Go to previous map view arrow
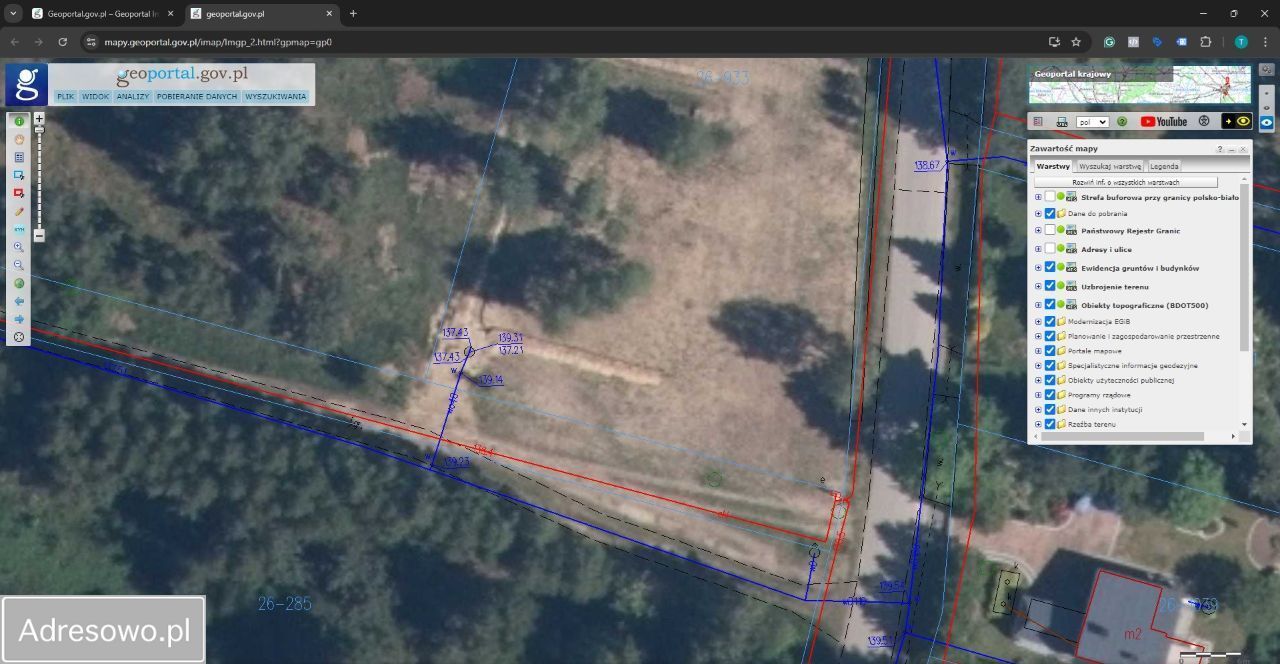The width and height of the screenshot is (1280, 664). pyautogui.click(x=19, y=301)
